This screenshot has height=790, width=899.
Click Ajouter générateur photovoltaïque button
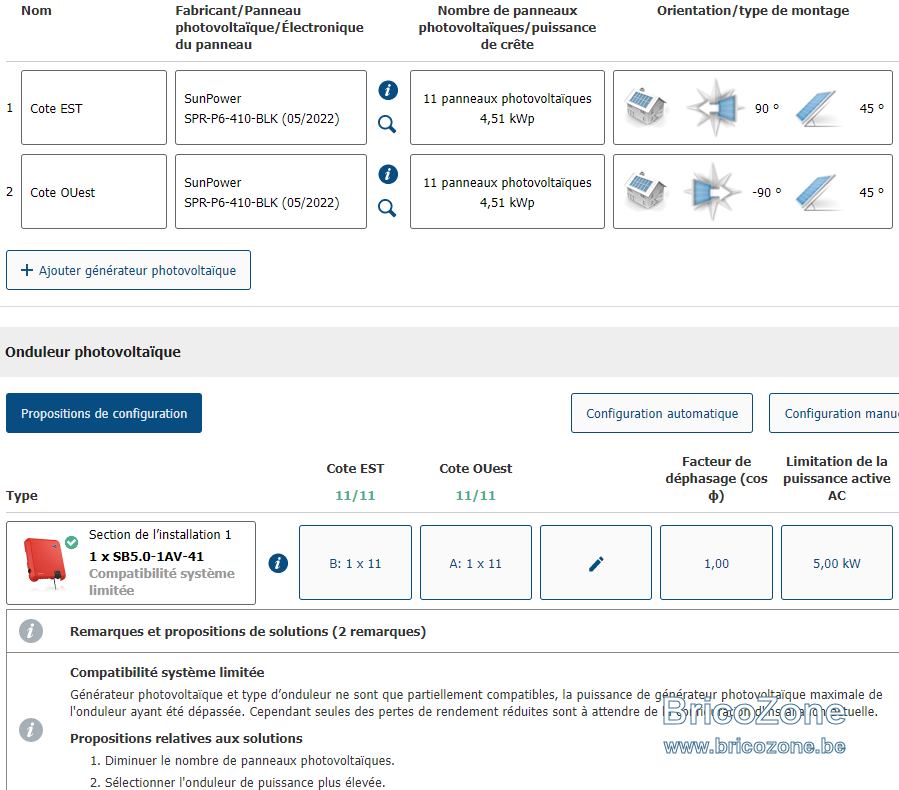click(x=128, y=270)
